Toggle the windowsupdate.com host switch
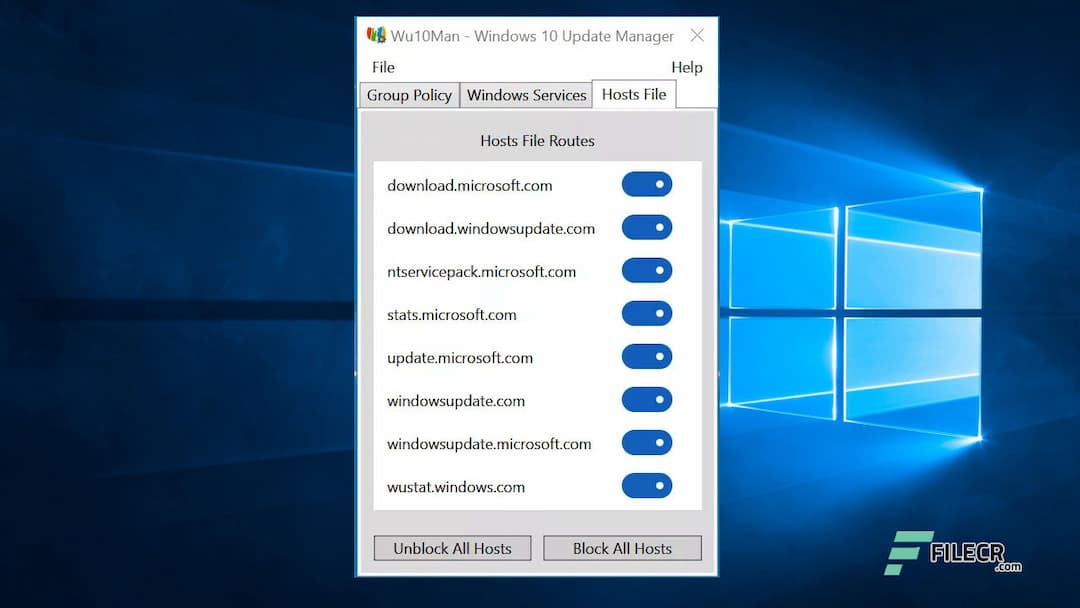The height and width of the screenshot is (608, 1080). pos(646,399)
